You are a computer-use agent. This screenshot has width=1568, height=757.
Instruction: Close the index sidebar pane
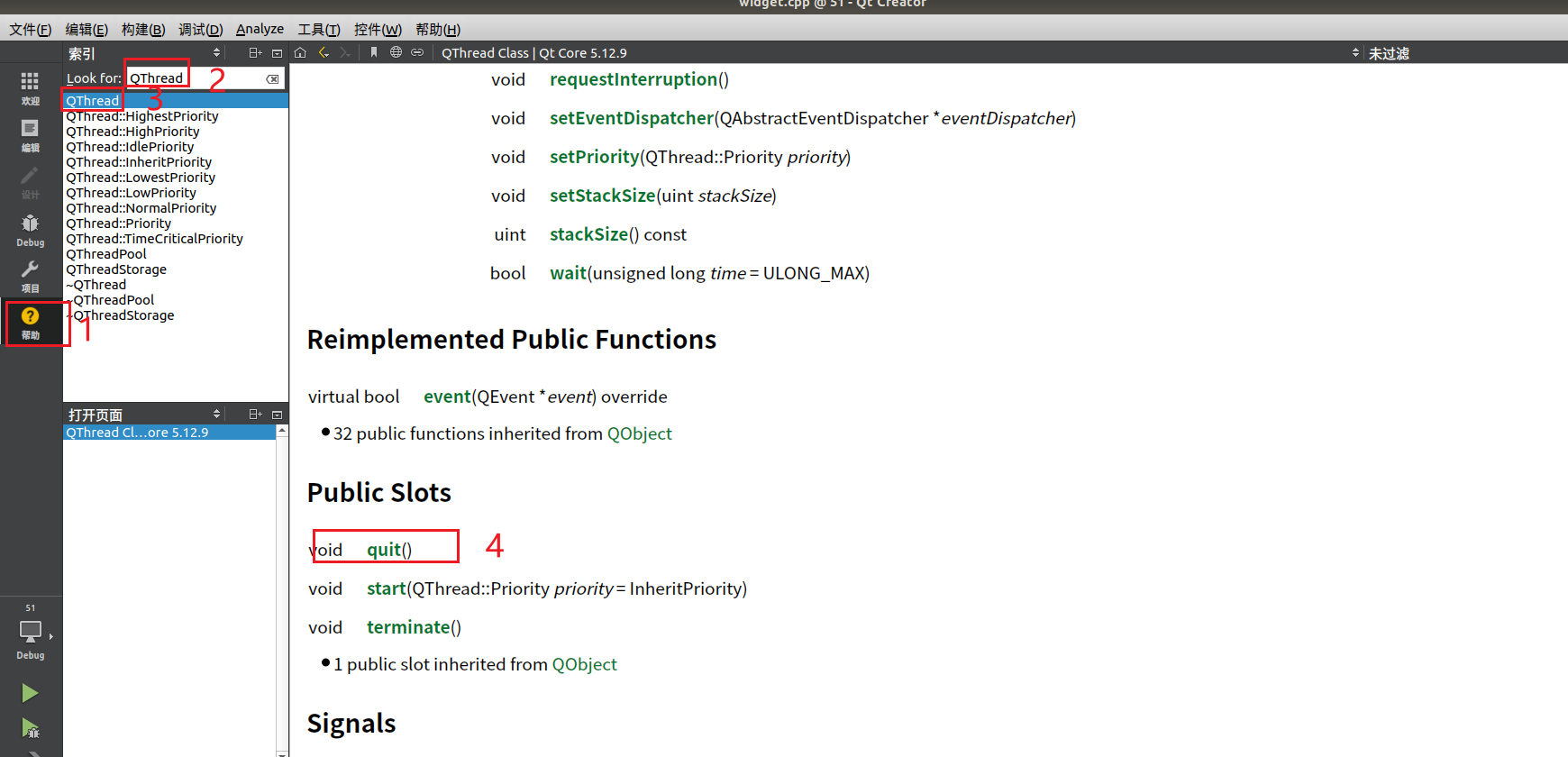[277, 53]
